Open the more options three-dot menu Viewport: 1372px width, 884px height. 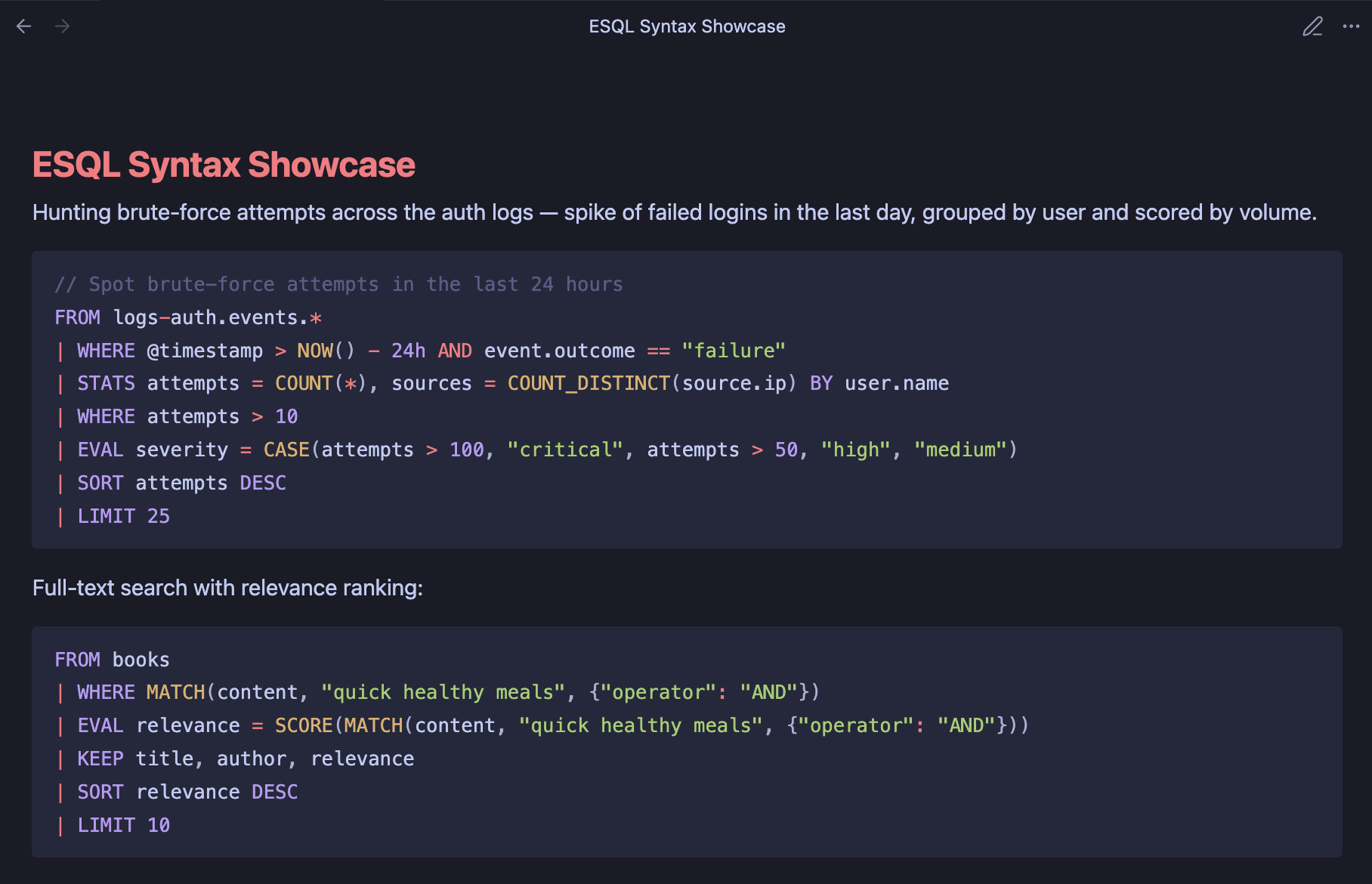[1351, 26]
